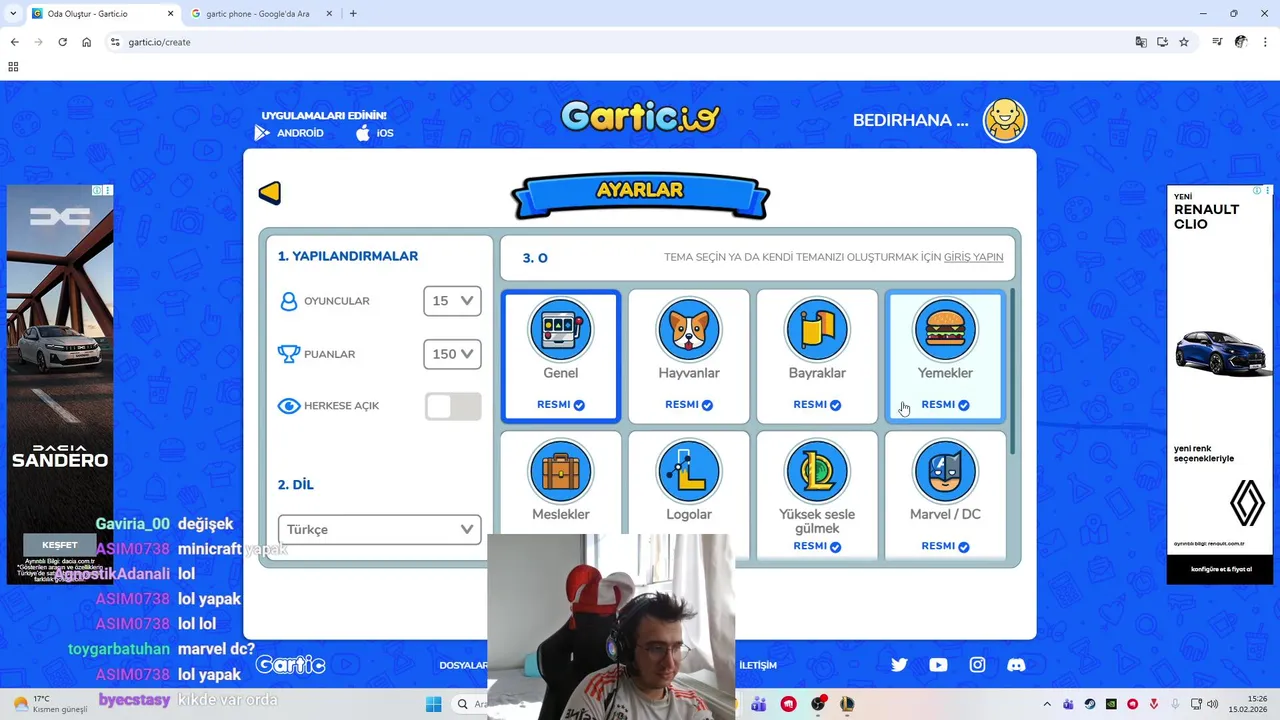
Task: Open the media controls icon
Action: pos(1217,42)
